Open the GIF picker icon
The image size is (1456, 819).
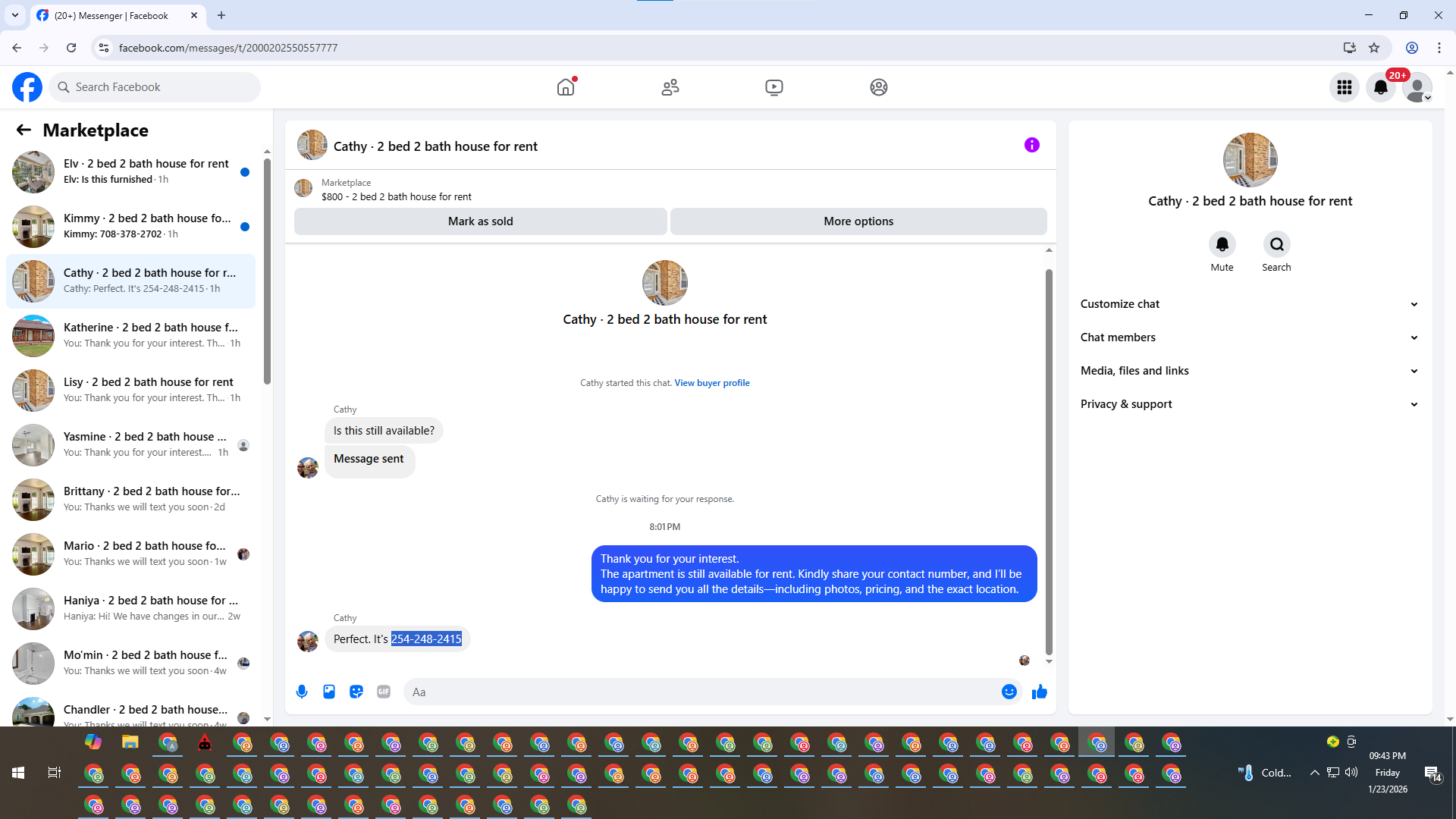point(384,692)
